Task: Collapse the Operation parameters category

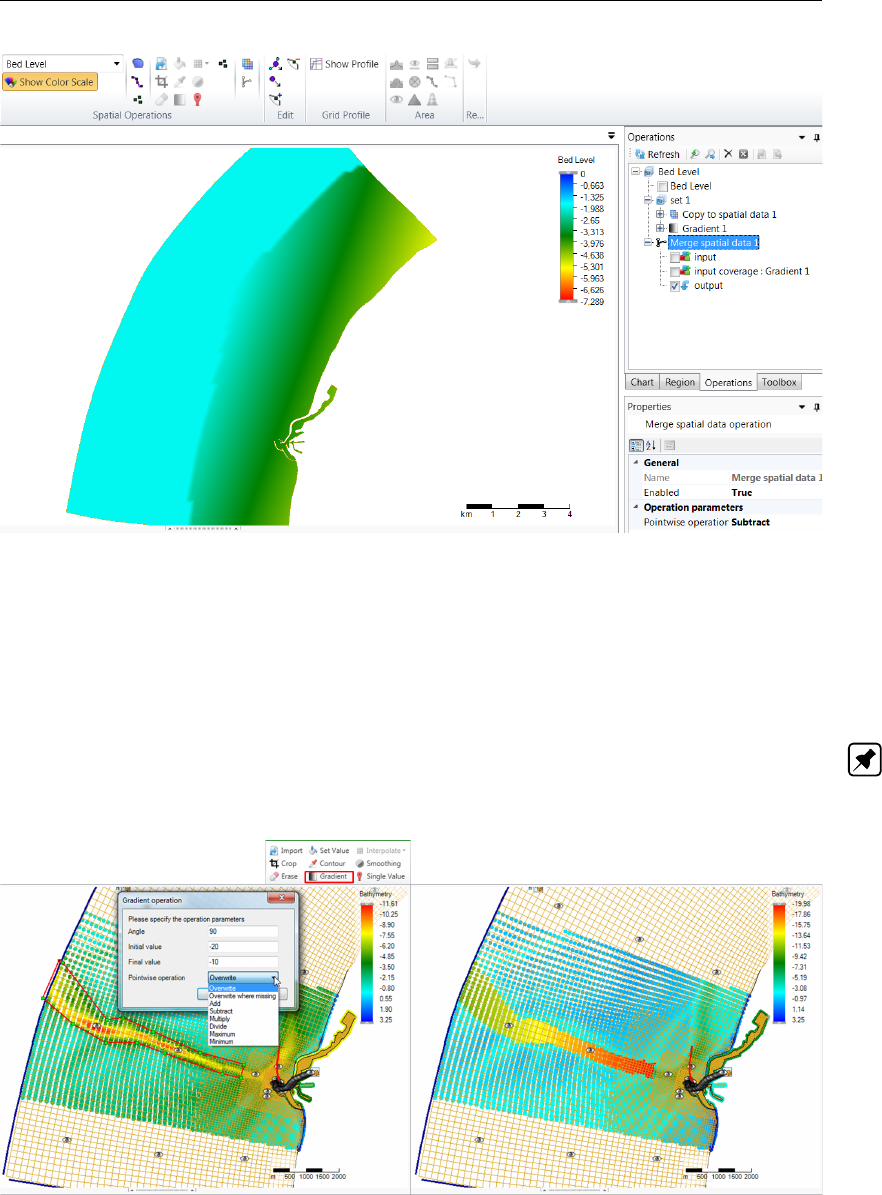Action: 636,506
